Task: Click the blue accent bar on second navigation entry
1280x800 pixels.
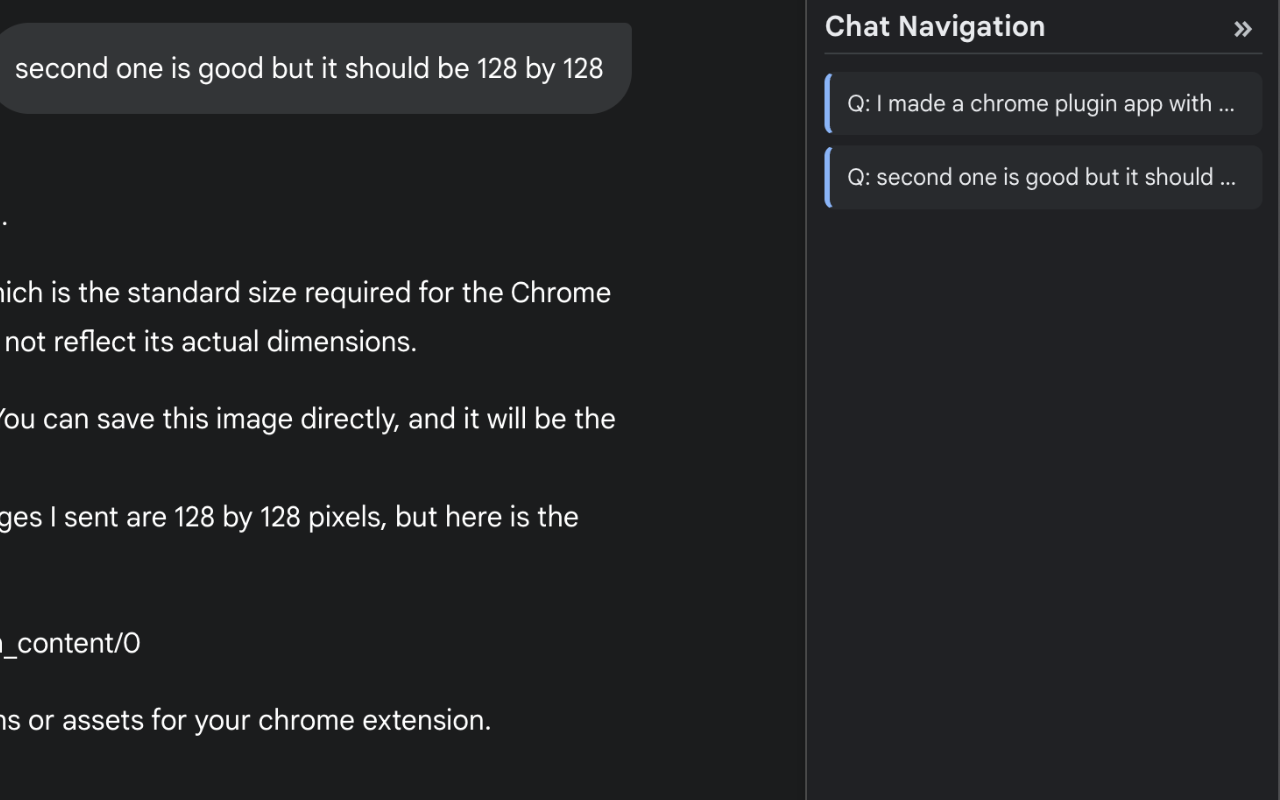Action: click(828, 177)
